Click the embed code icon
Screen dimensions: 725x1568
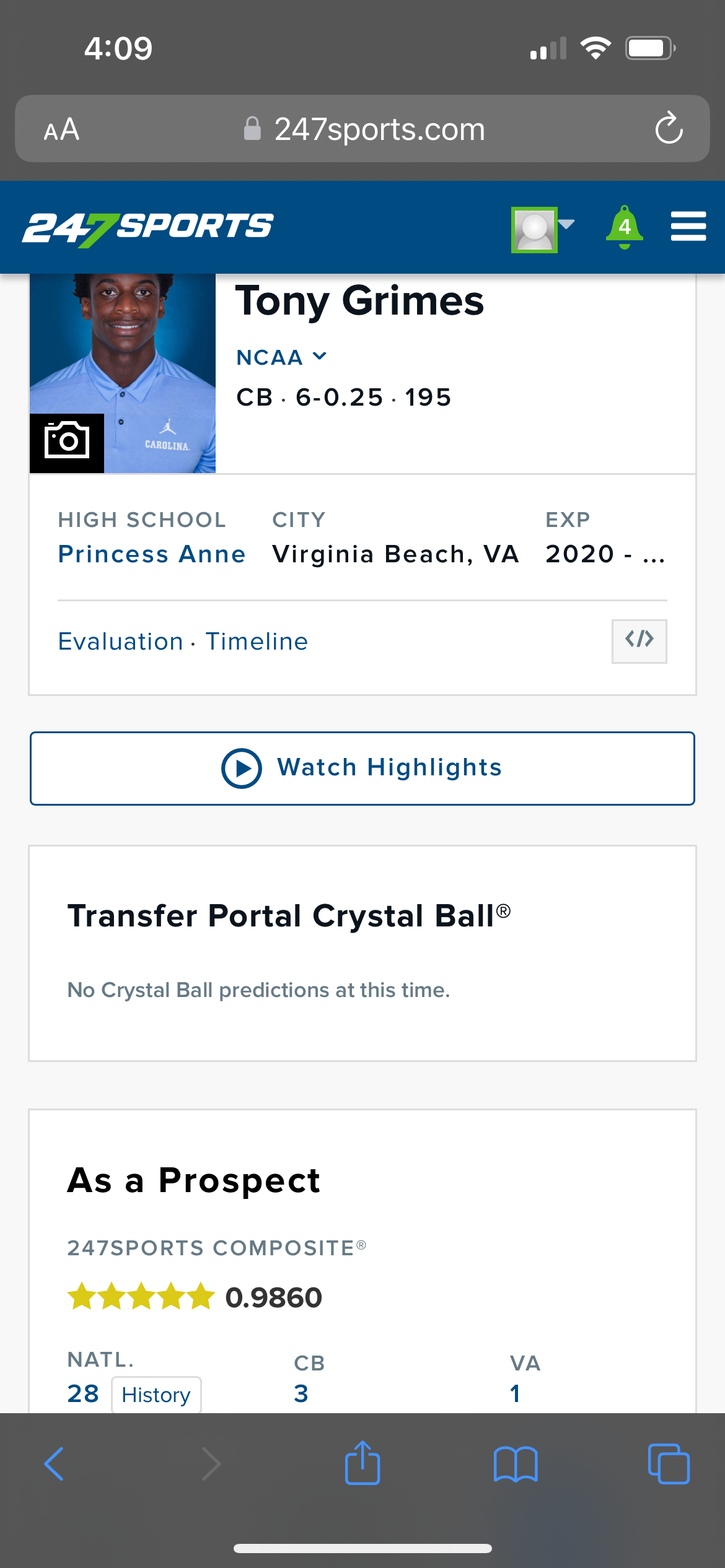point(639,641)
